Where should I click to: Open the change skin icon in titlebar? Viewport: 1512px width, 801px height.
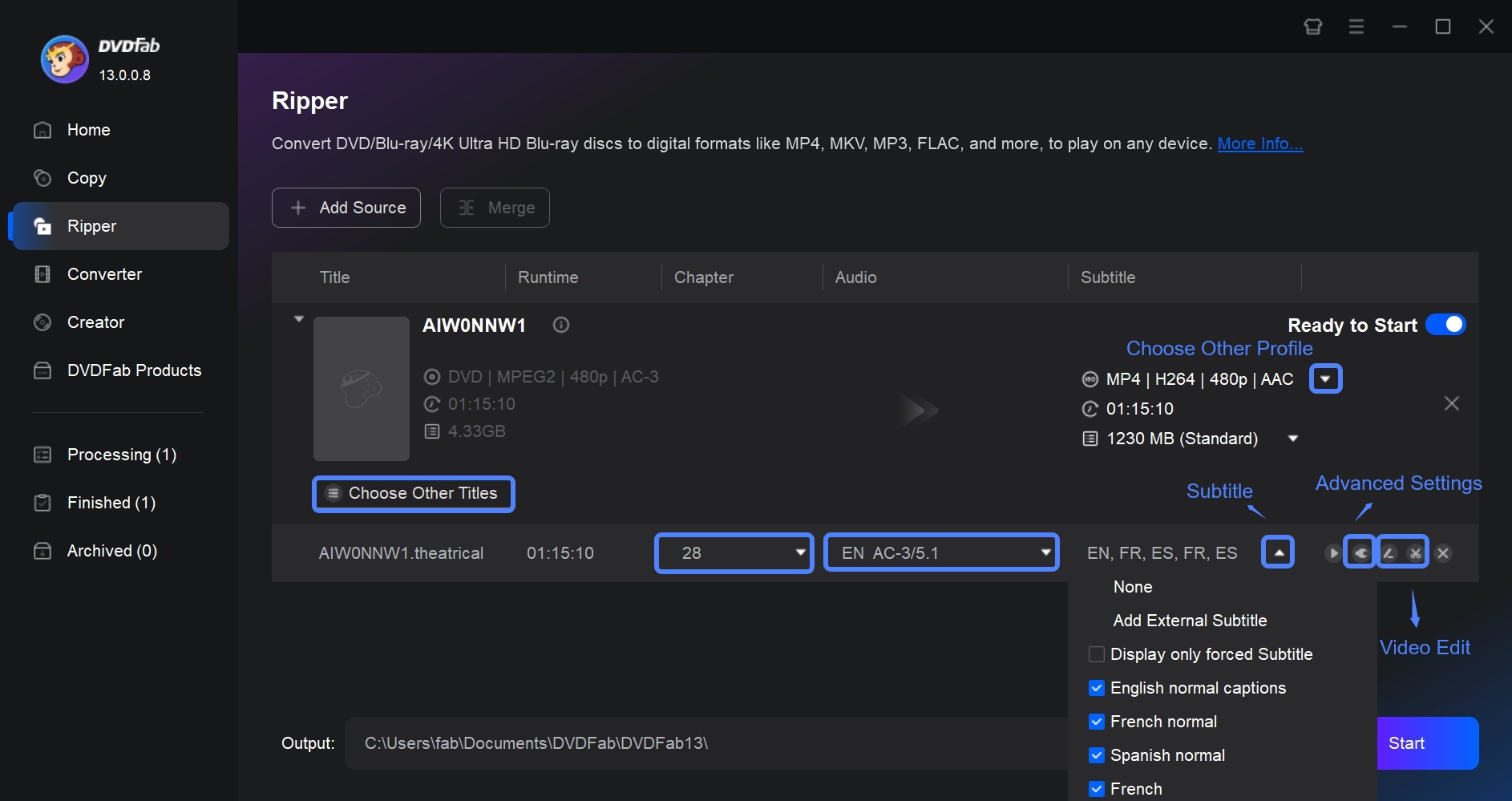point(1312,26)
